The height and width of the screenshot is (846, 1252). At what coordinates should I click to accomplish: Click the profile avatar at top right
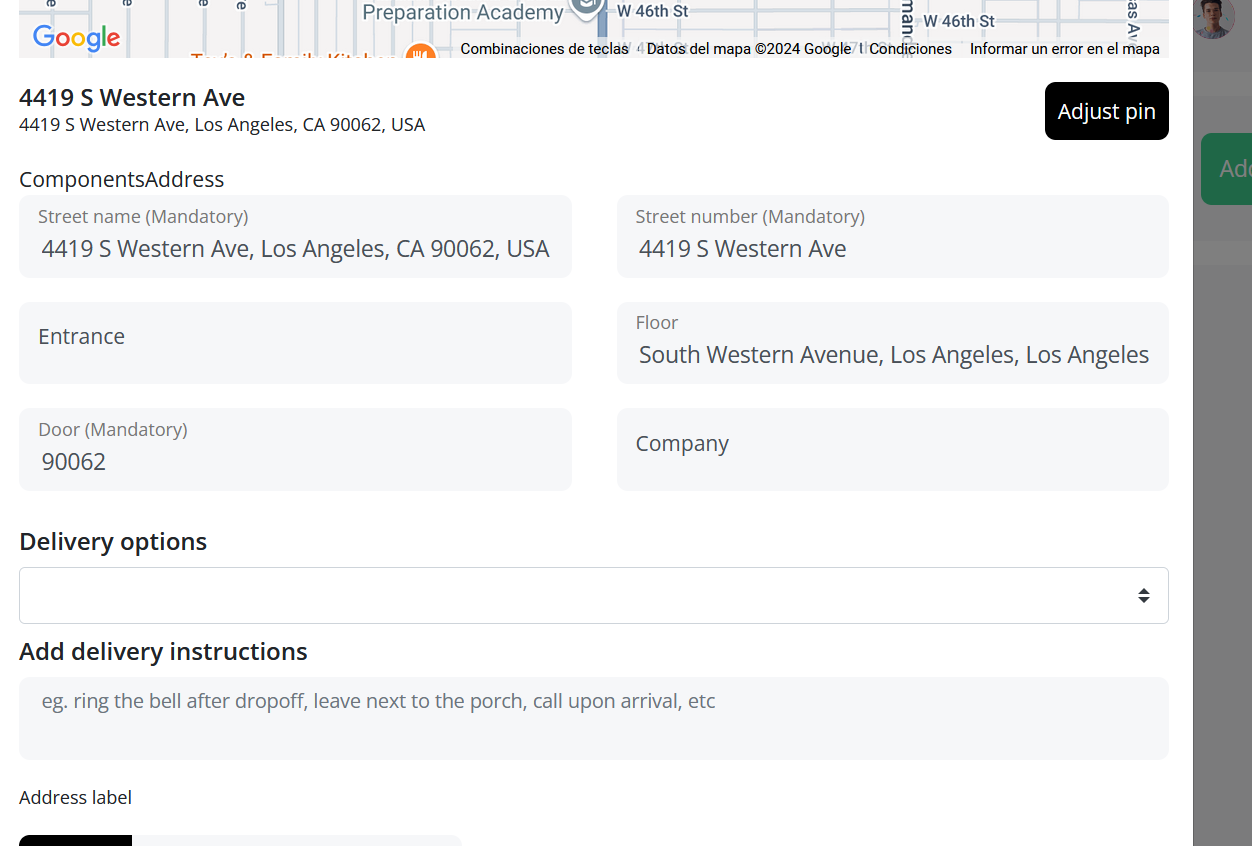1212,19
